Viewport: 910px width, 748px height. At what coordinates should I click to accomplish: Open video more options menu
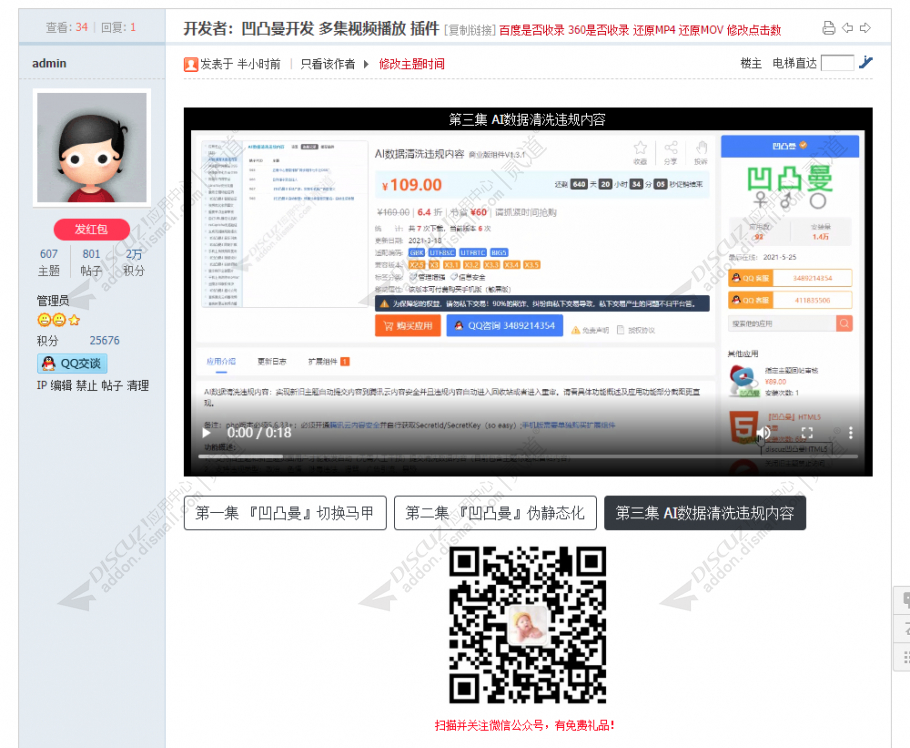(x=850, y=432)
